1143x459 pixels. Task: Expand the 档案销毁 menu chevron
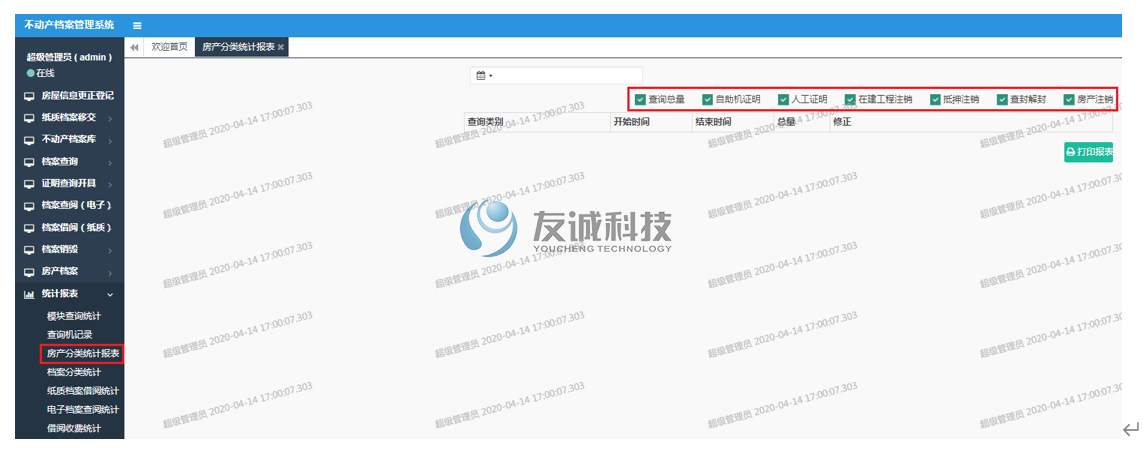[110, 250]
